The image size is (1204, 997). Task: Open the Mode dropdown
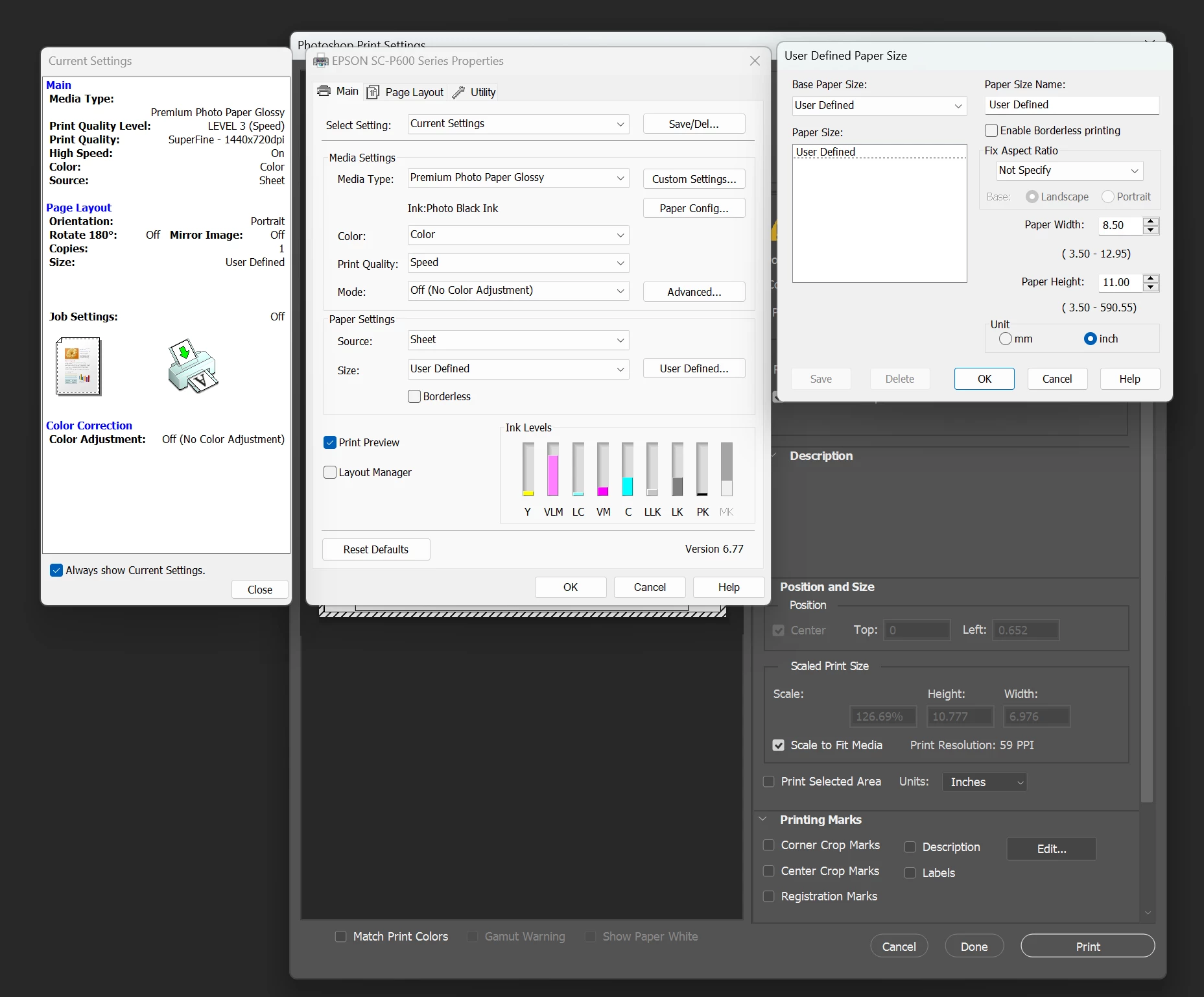tap(518, 291)
